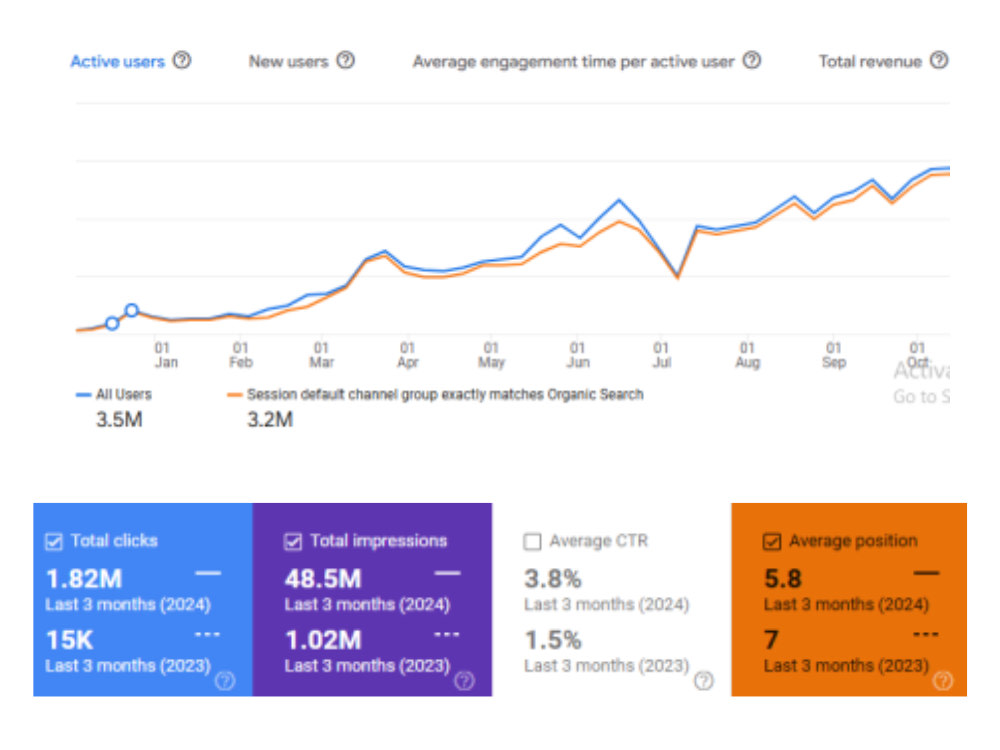Viewport: 1000px width, 750px height.
Task: Enable the Average CTR checkbox
Action: tap(532, 541)
